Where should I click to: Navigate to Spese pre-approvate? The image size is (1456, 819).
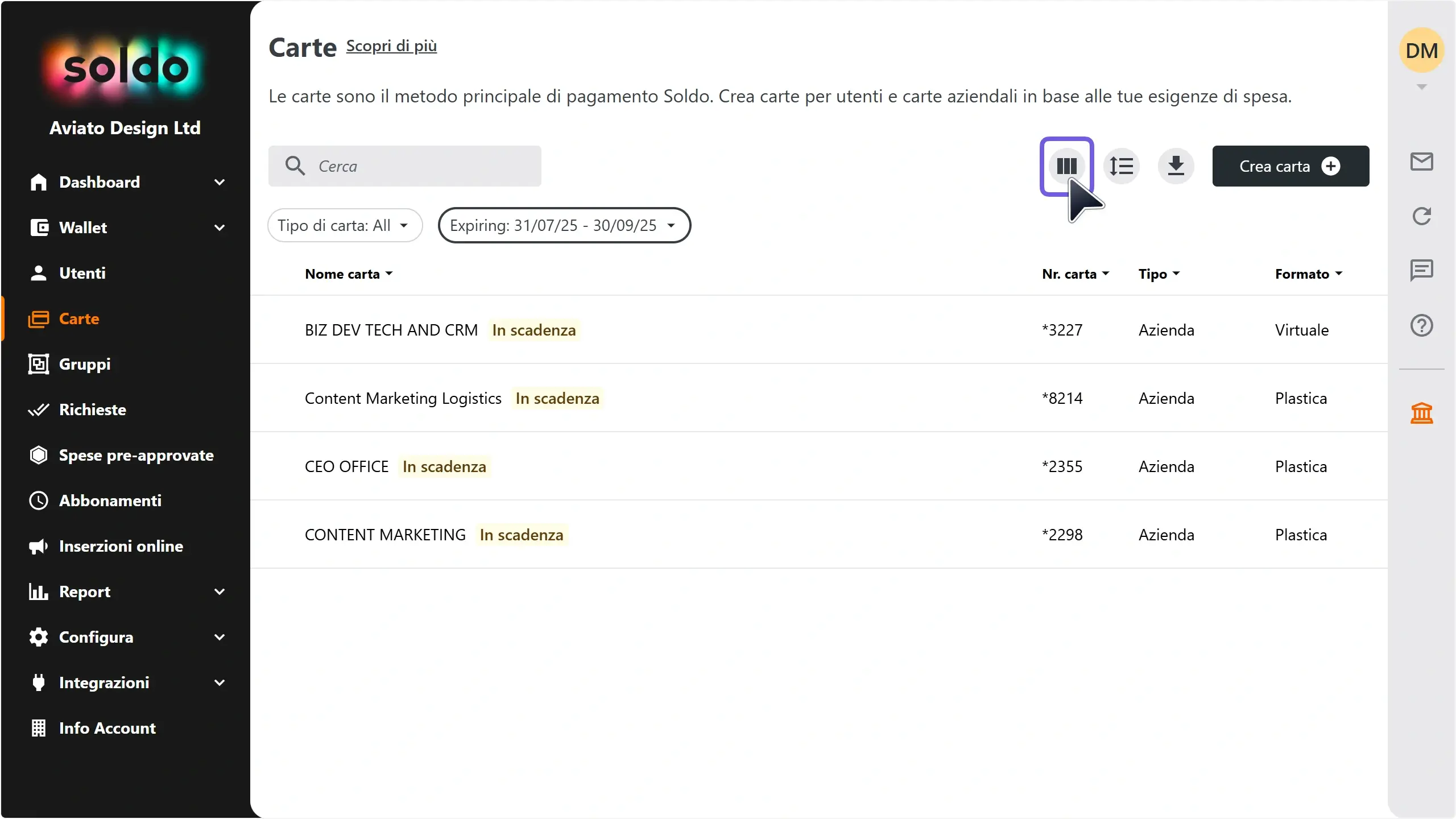point(136,455)
